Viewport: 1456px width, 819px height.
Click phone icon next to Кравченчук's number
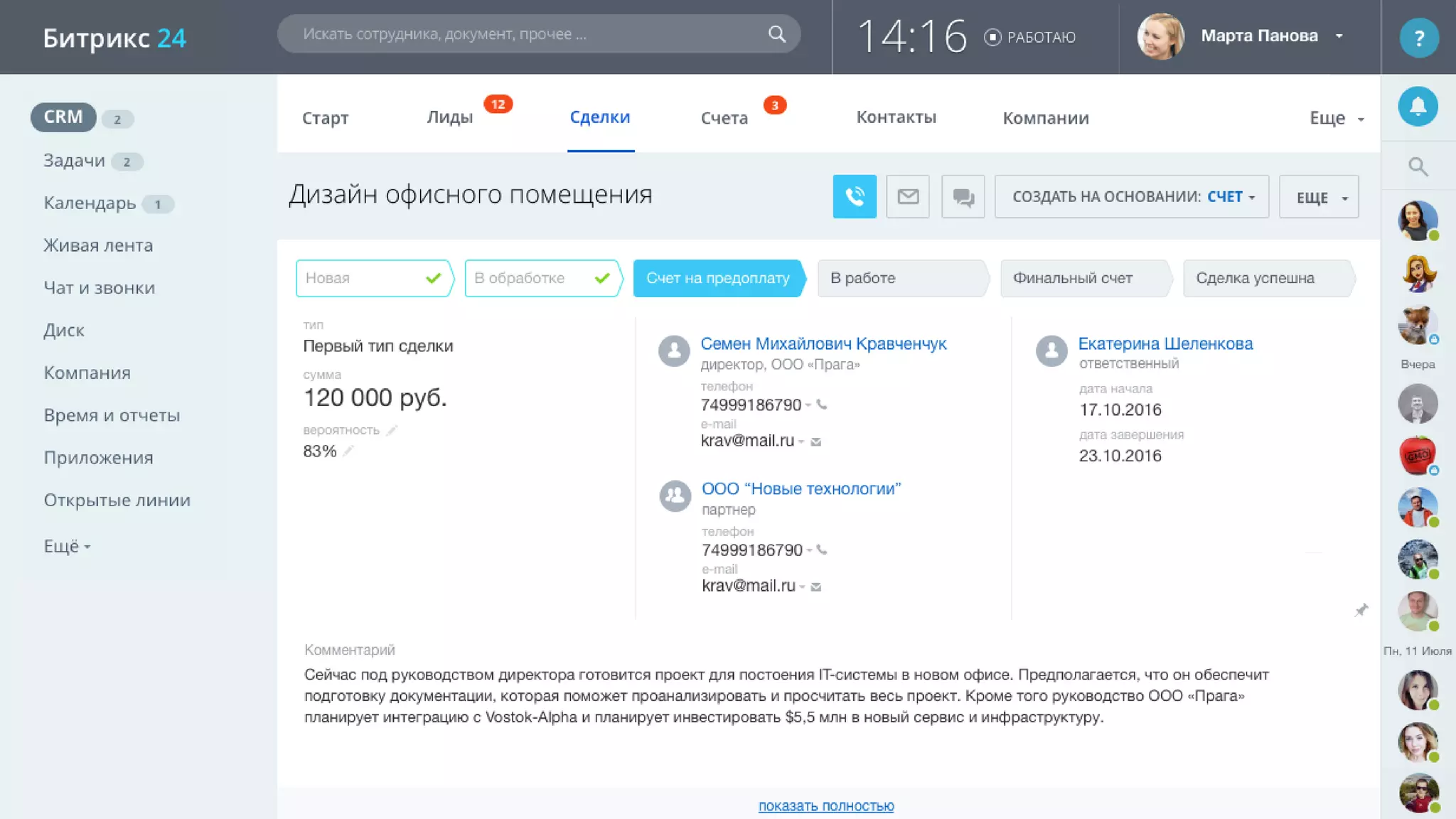click(822, 405)
